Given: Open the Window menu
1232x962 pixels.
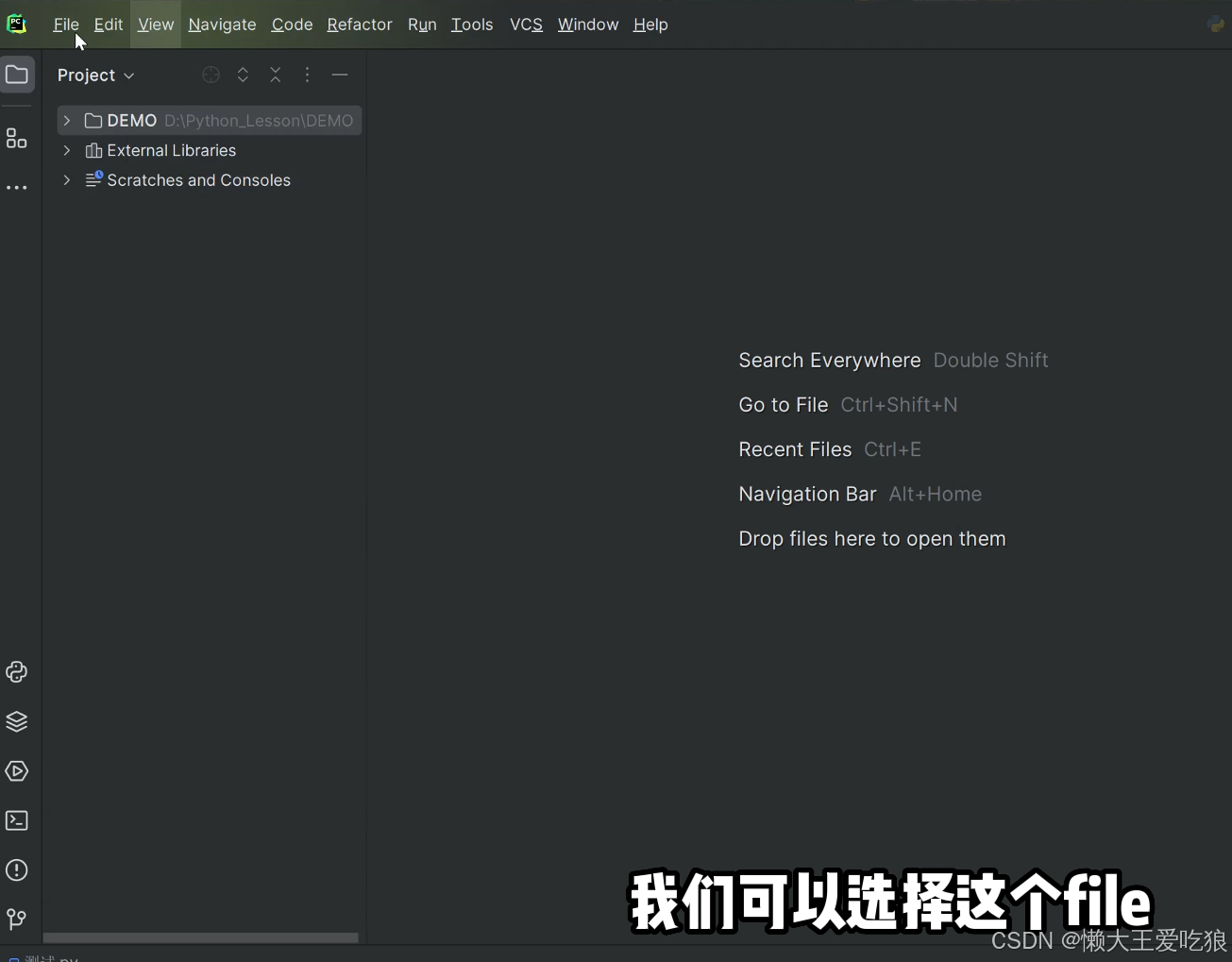Looking at the screenshot, I should click(588, 25).
